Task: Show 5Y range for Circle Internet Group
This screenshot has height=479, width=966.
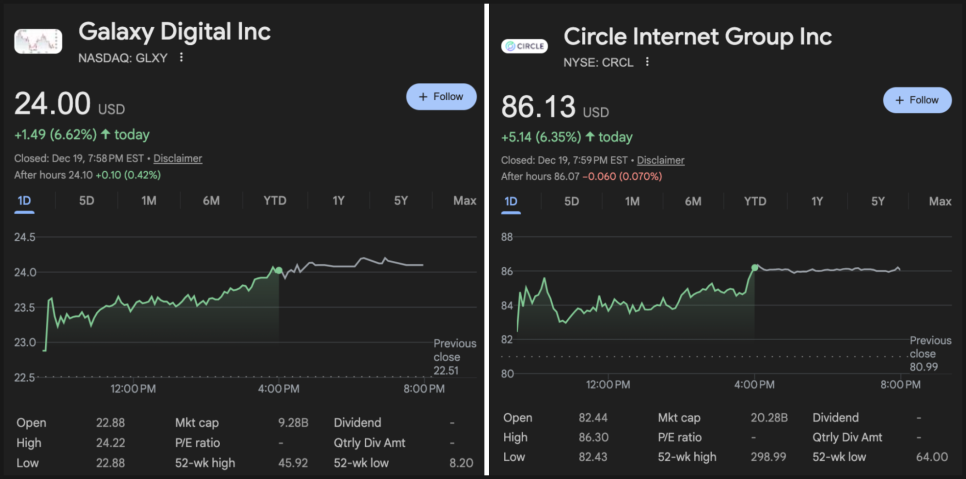Action: (878, 202)
